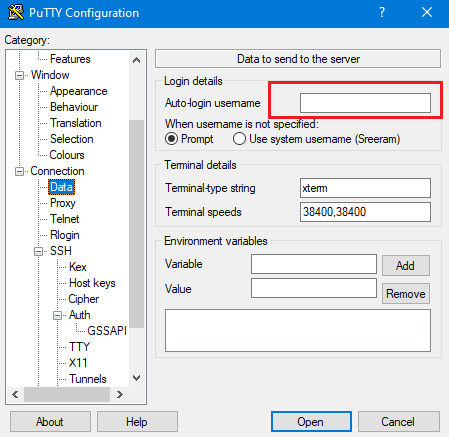Click the Remove environment variable button

pyautogui.click(x=406, y=294)
